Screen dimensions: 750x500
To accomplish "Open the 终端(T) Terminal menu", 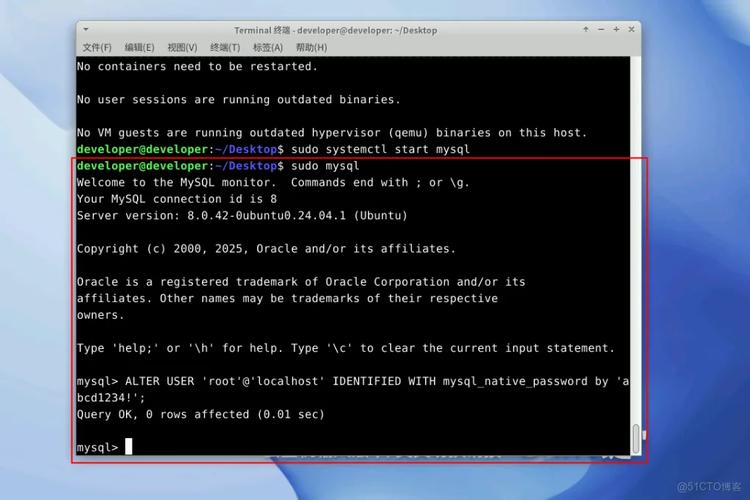I will point(225,47).
